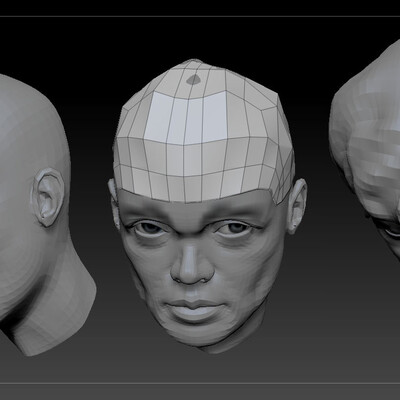Click the dark triangular marker atop the skull cap
The height and width of the screenshot is (400, 400).
pos(193,79)
